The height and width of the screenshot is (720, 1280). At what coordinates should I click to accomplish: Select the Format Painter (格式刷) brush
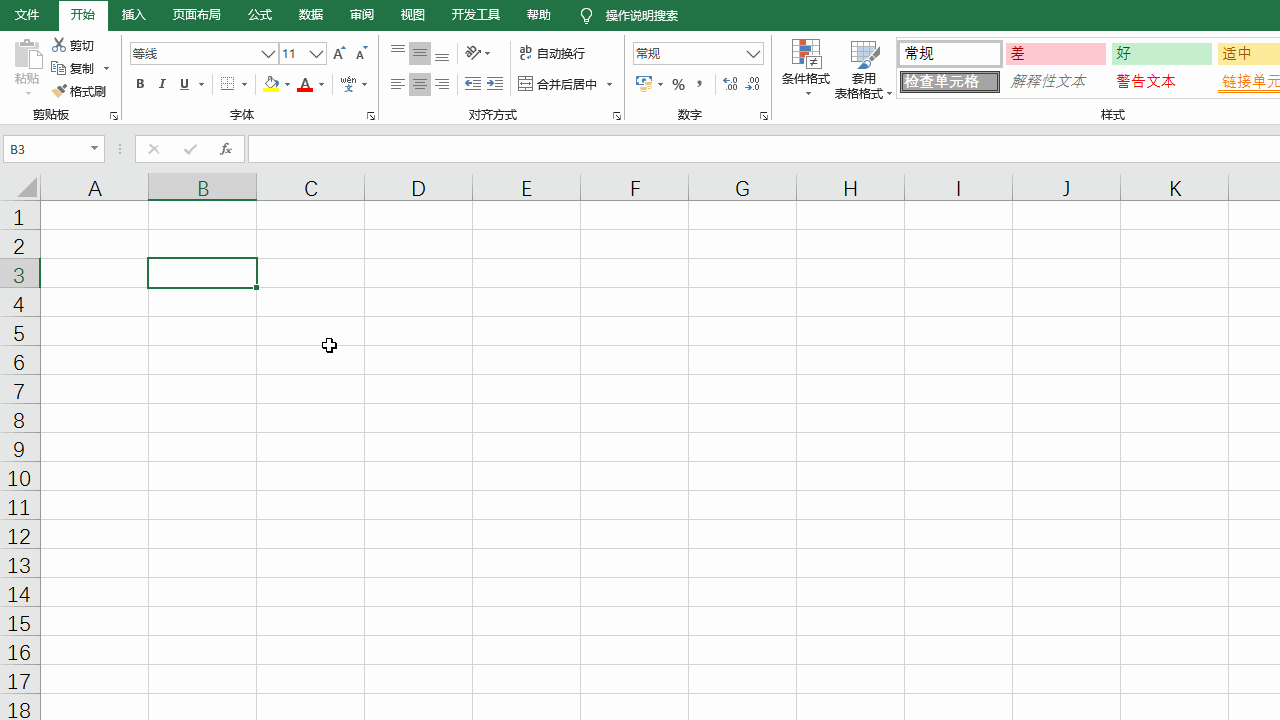(79, 91)
